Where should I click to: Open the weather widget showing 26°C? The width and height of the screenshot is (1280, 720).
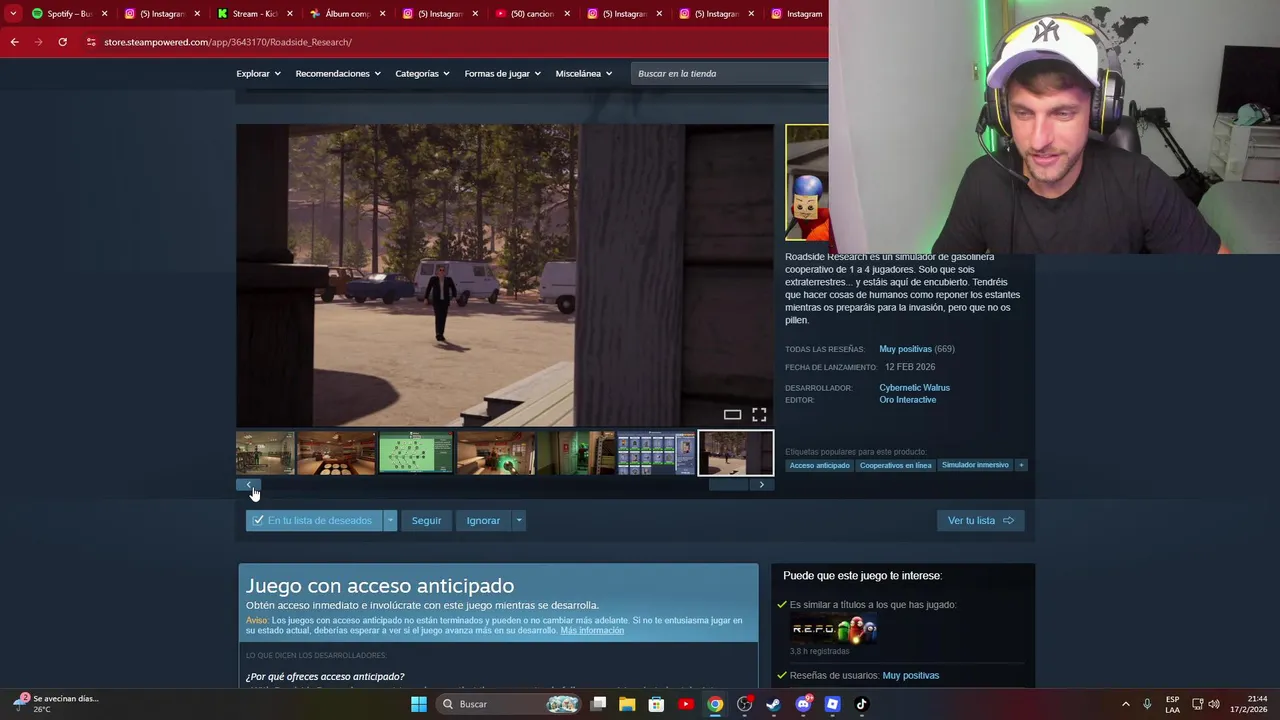pyautogui.click(x=55, y=704)
